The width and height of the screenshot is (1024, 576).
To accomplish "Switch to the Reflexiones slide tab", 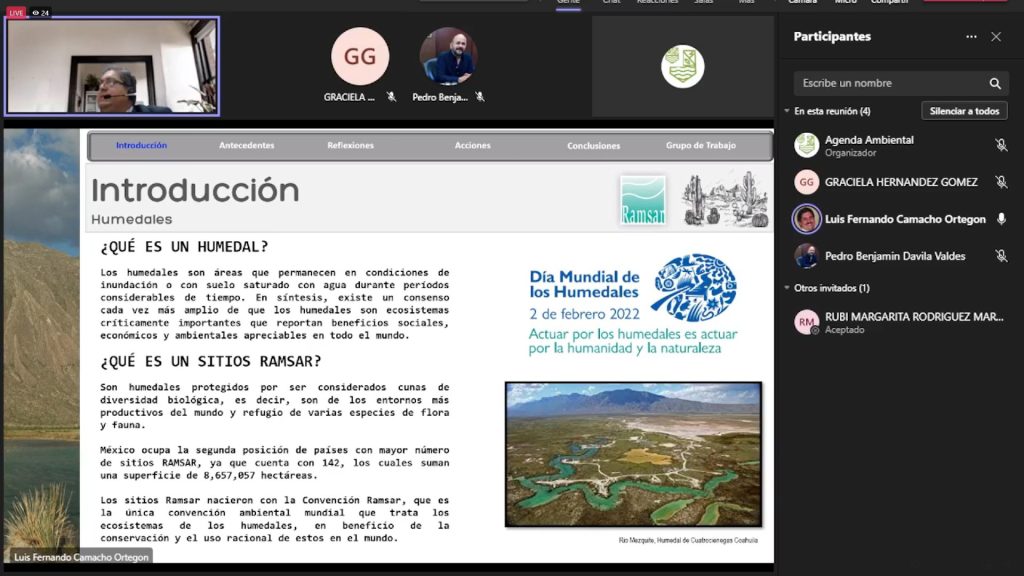I will click(x=350, y=146).
